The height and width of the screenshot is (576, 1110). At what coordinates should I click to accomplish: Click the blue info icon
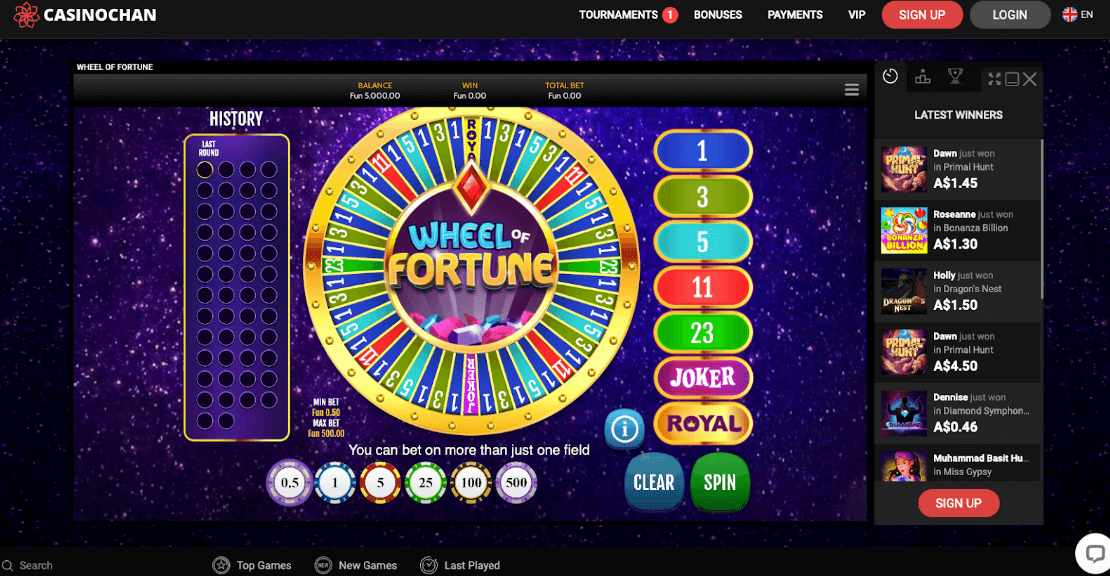point(624,428)
